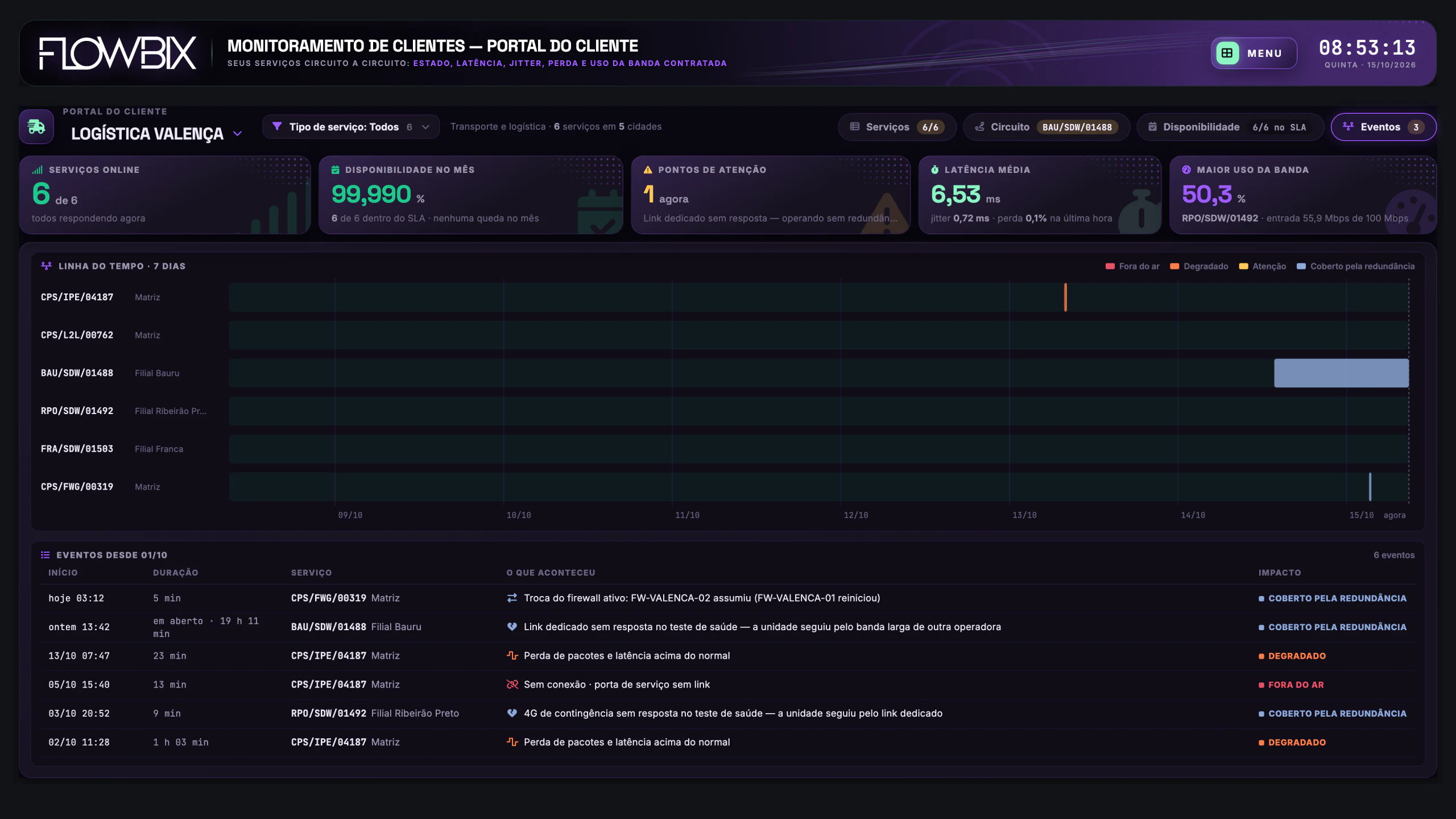Click the Atenção legend swatch

[x=1243, y=266]
